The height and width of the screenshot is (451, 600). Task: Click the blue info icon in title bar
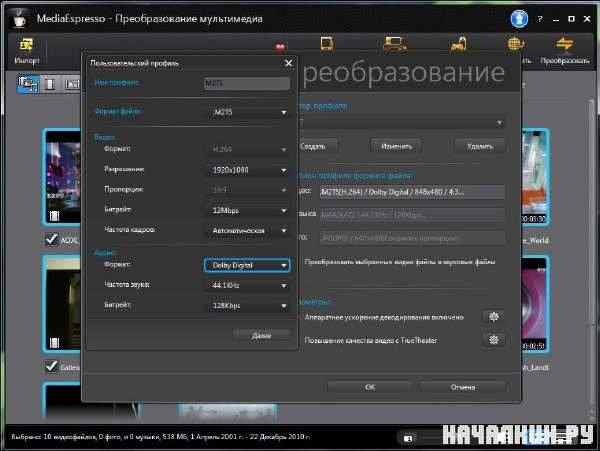(519, 18)
